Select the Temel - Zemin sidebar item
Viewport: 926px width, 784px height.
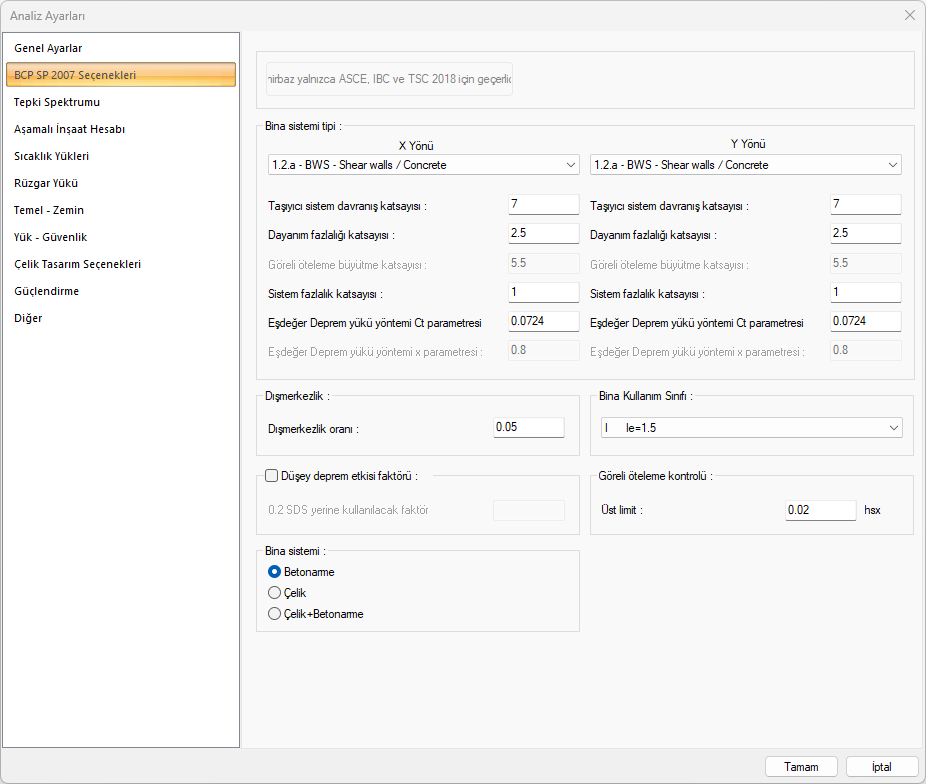tap(49, 210)
